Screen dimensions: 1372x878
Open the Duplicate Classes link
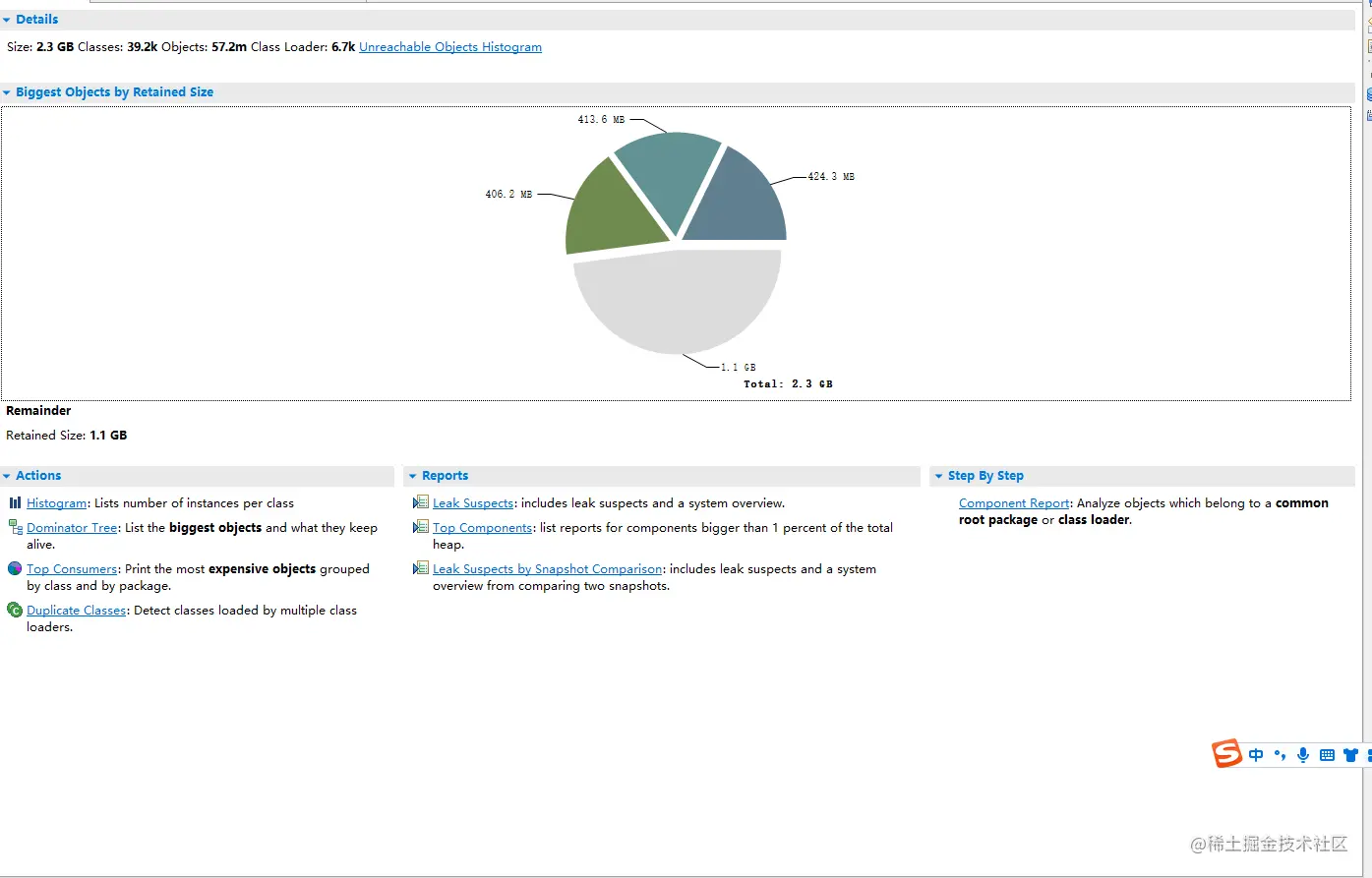tap(77, 610)
